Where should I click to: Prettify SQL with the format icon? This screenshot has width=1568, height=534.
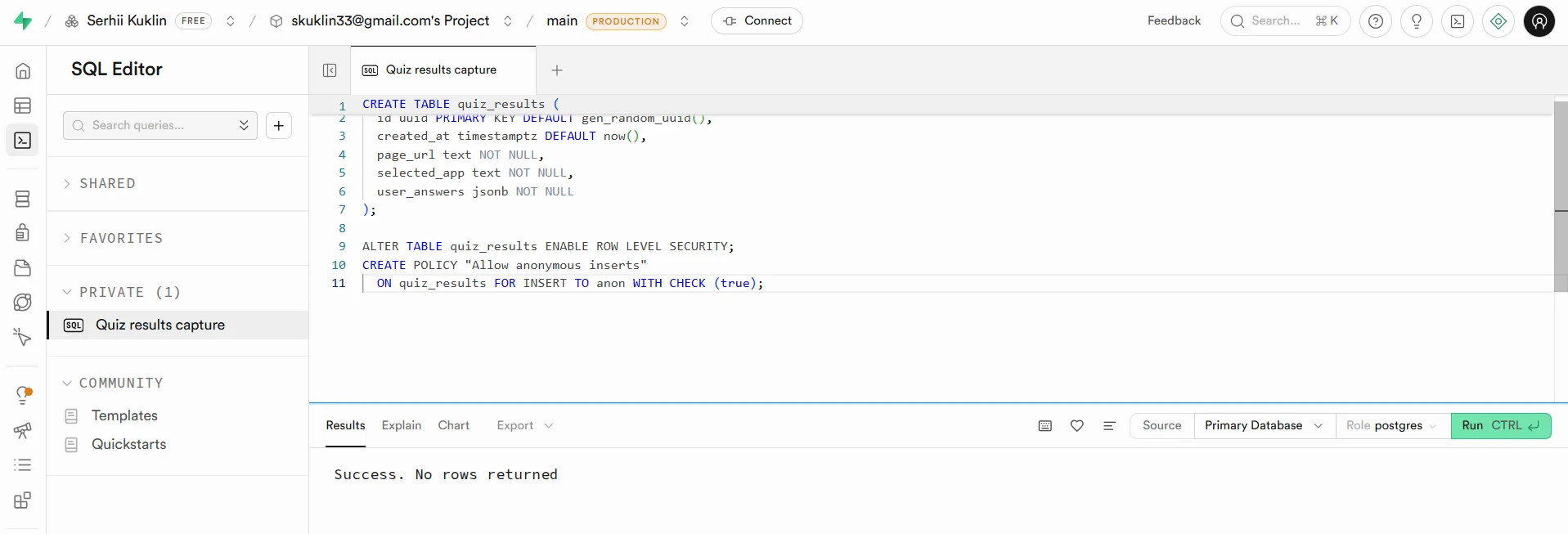(x=1109, y=426)
